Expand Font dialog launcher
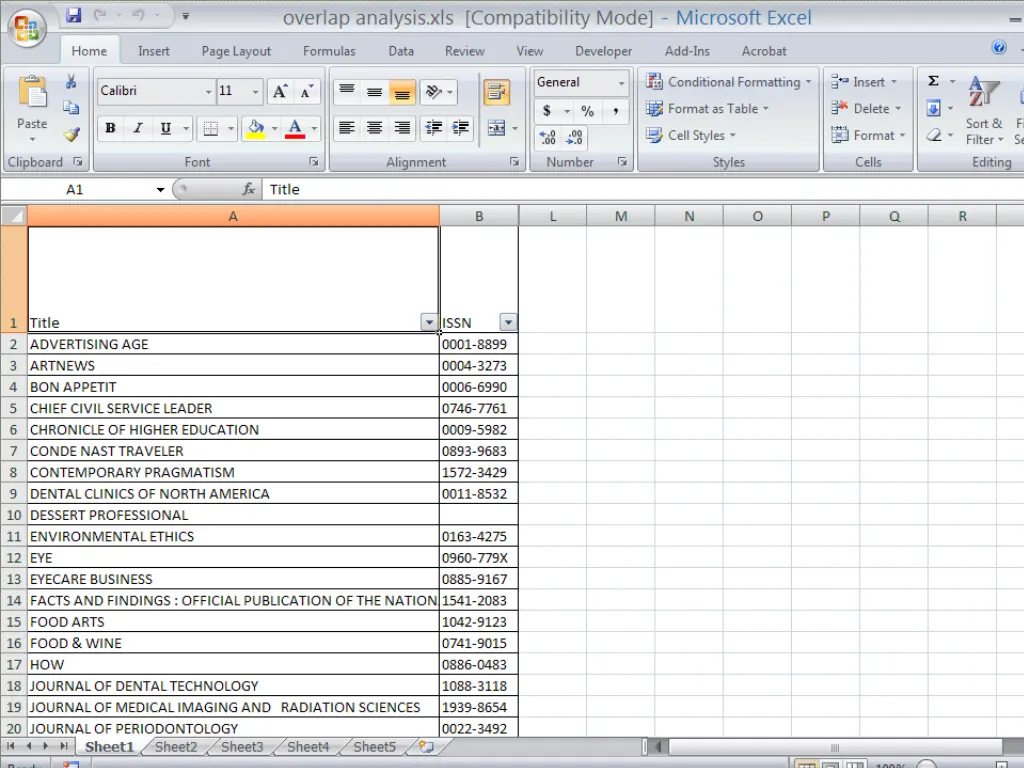 coord(313,161)
